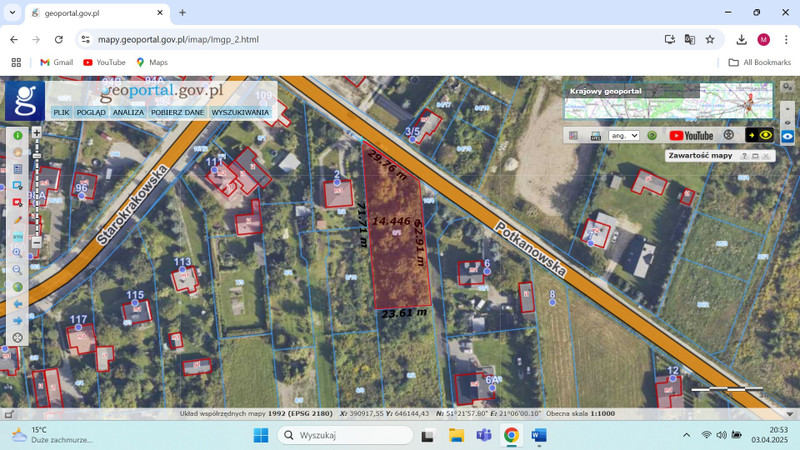The image size is (800, 450).
Task: Click the plus button on zoom slider
Action: tap(37, 133)
